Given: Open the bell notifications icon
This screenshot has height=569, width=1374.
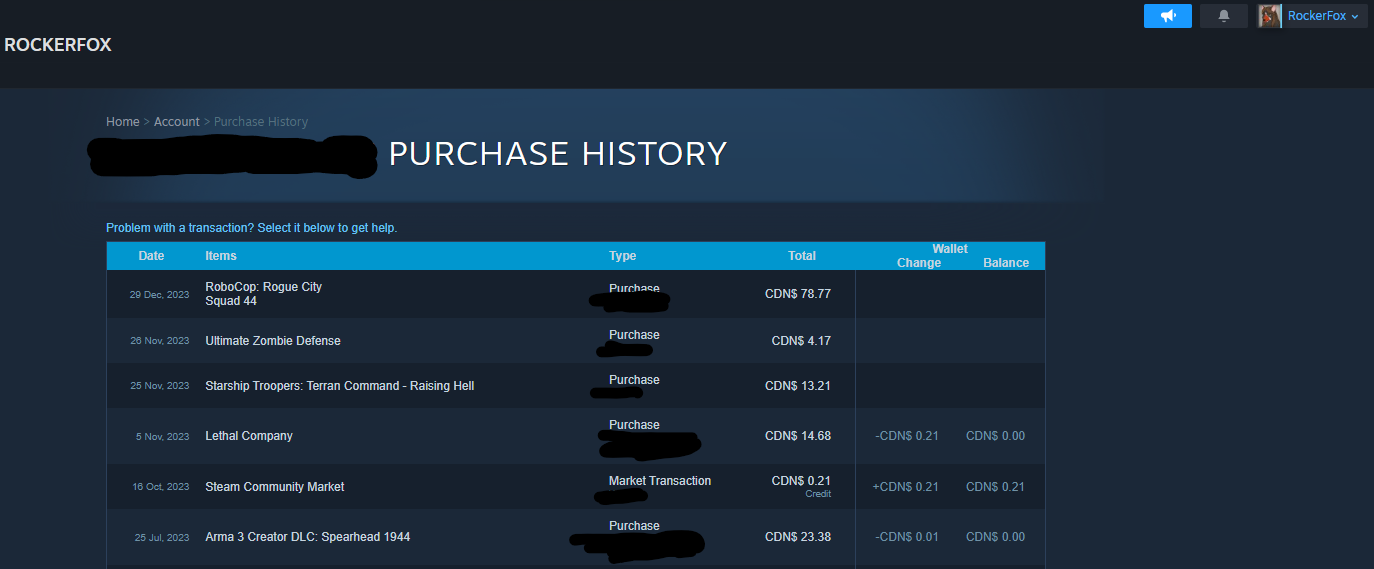Looking at the screenshot, I should coord(1224,16).
